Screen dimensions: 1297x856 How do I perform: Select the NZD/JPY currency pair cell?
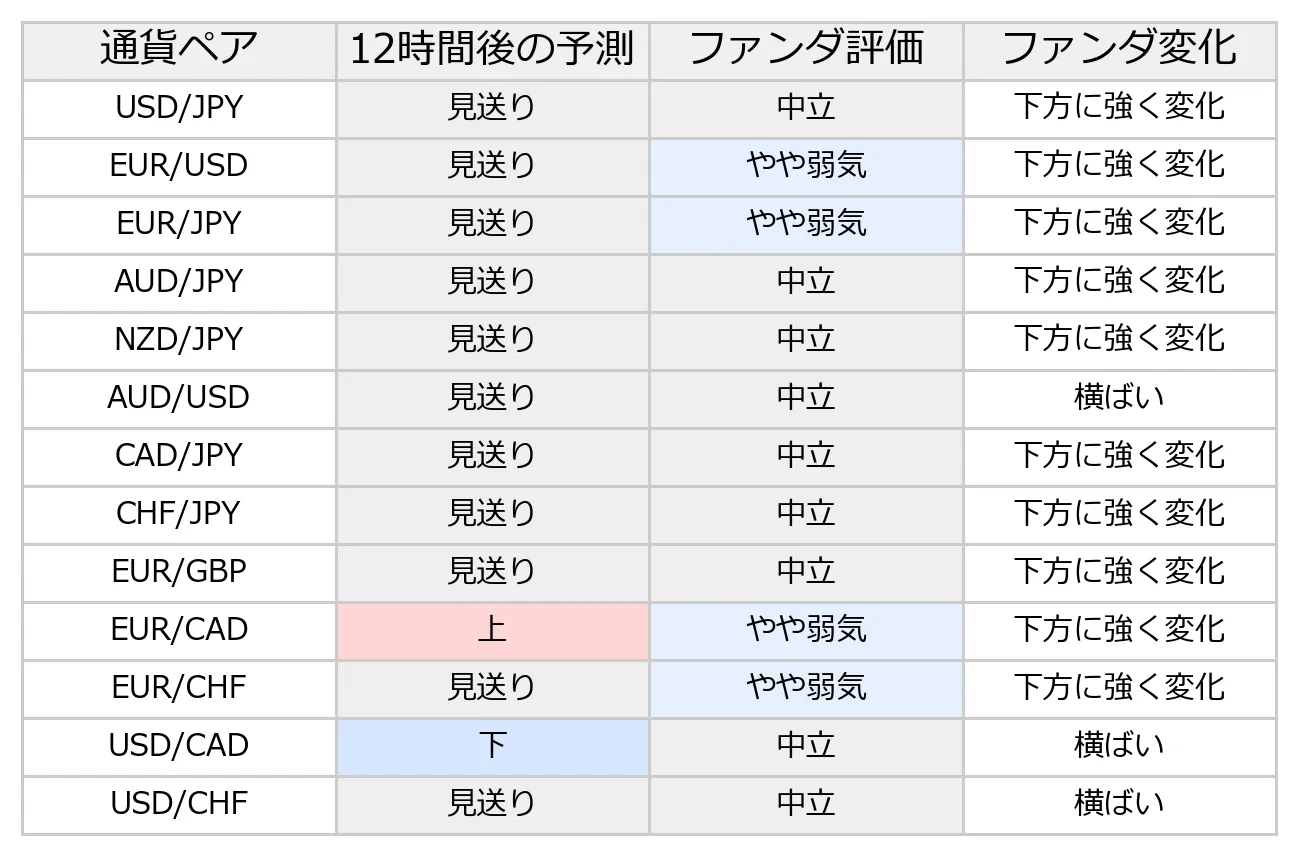179,340
